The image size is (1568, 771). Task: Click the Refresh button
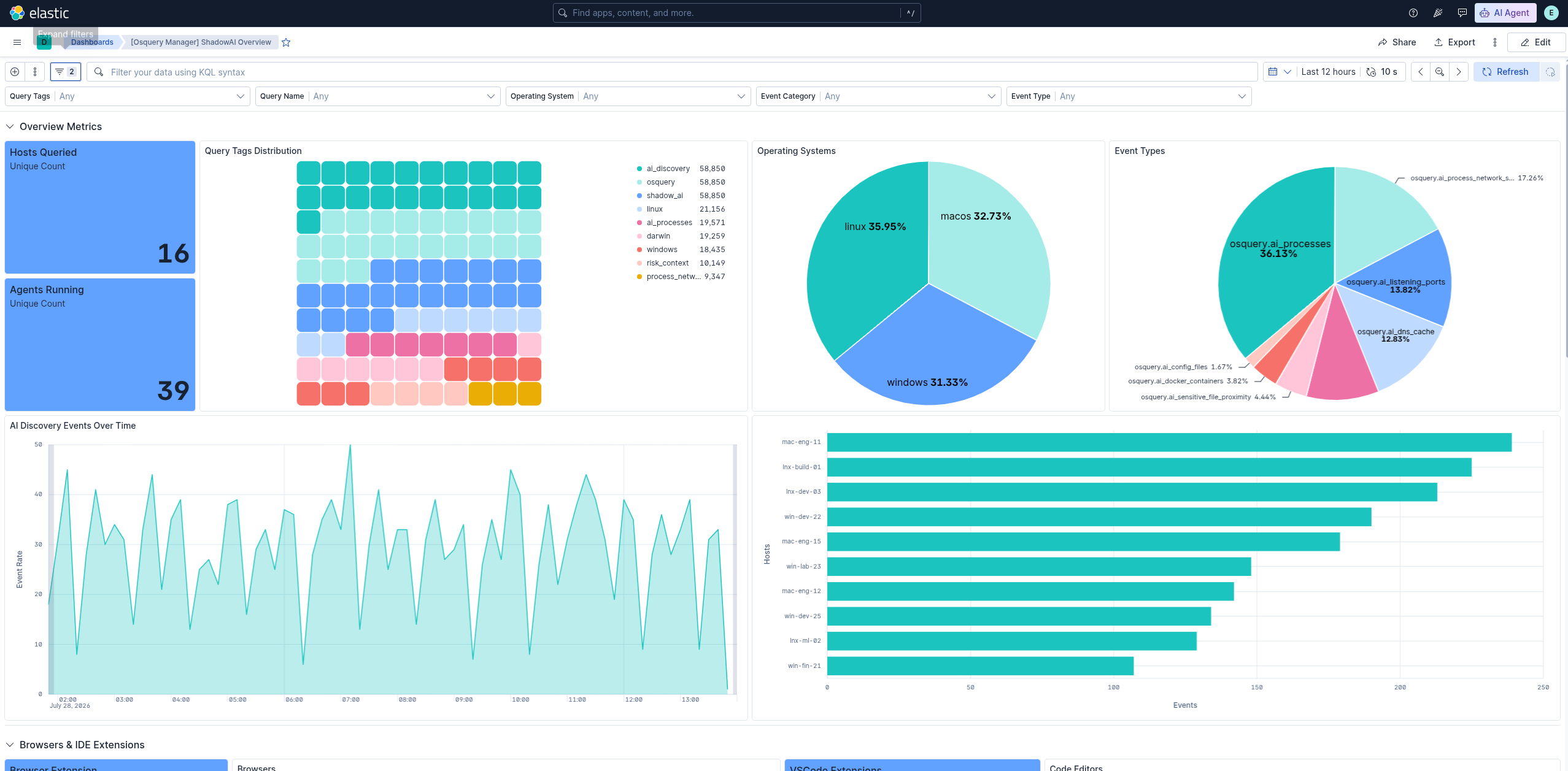[x=1506, y=72]
